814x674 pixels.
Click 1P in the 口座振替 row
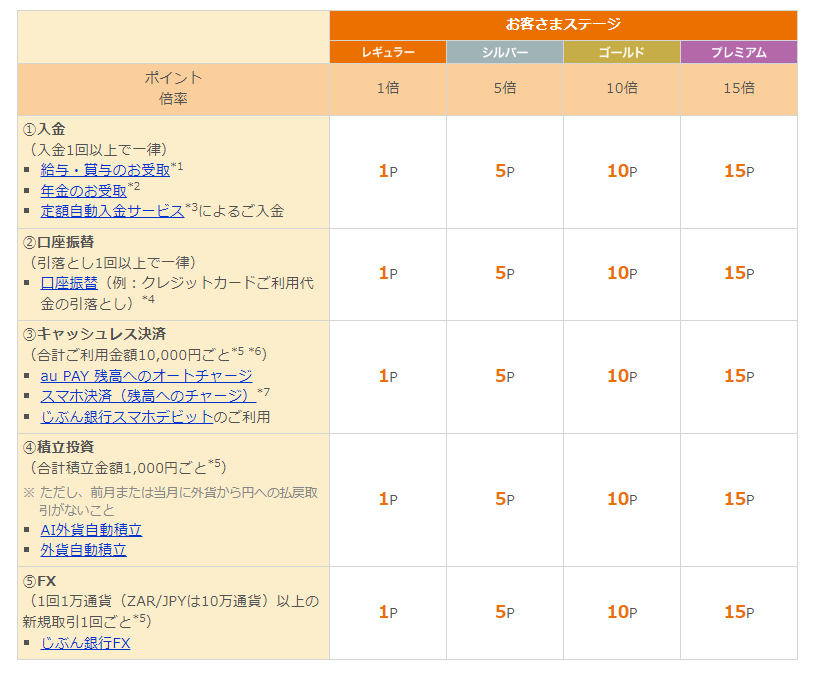pos(388,273)
